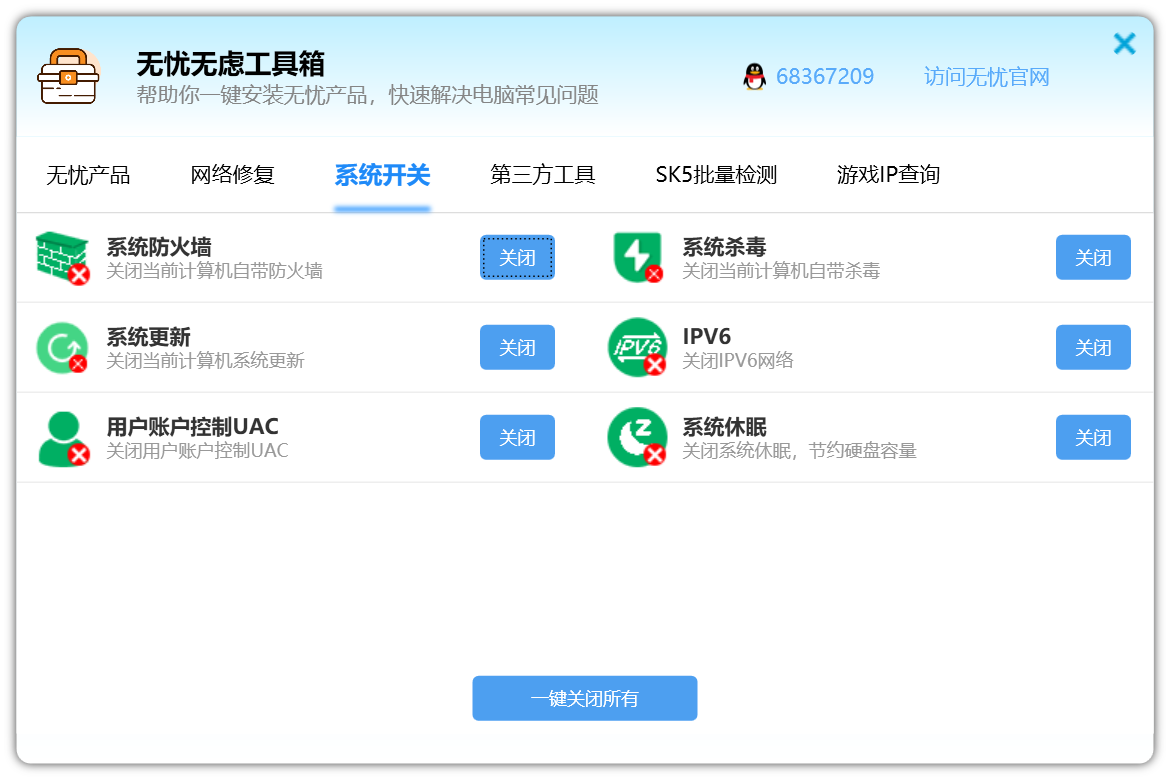The image size is (1170, 780).
Task: Turn off system updates (系统更新)
Action: [x=517, y=348]
